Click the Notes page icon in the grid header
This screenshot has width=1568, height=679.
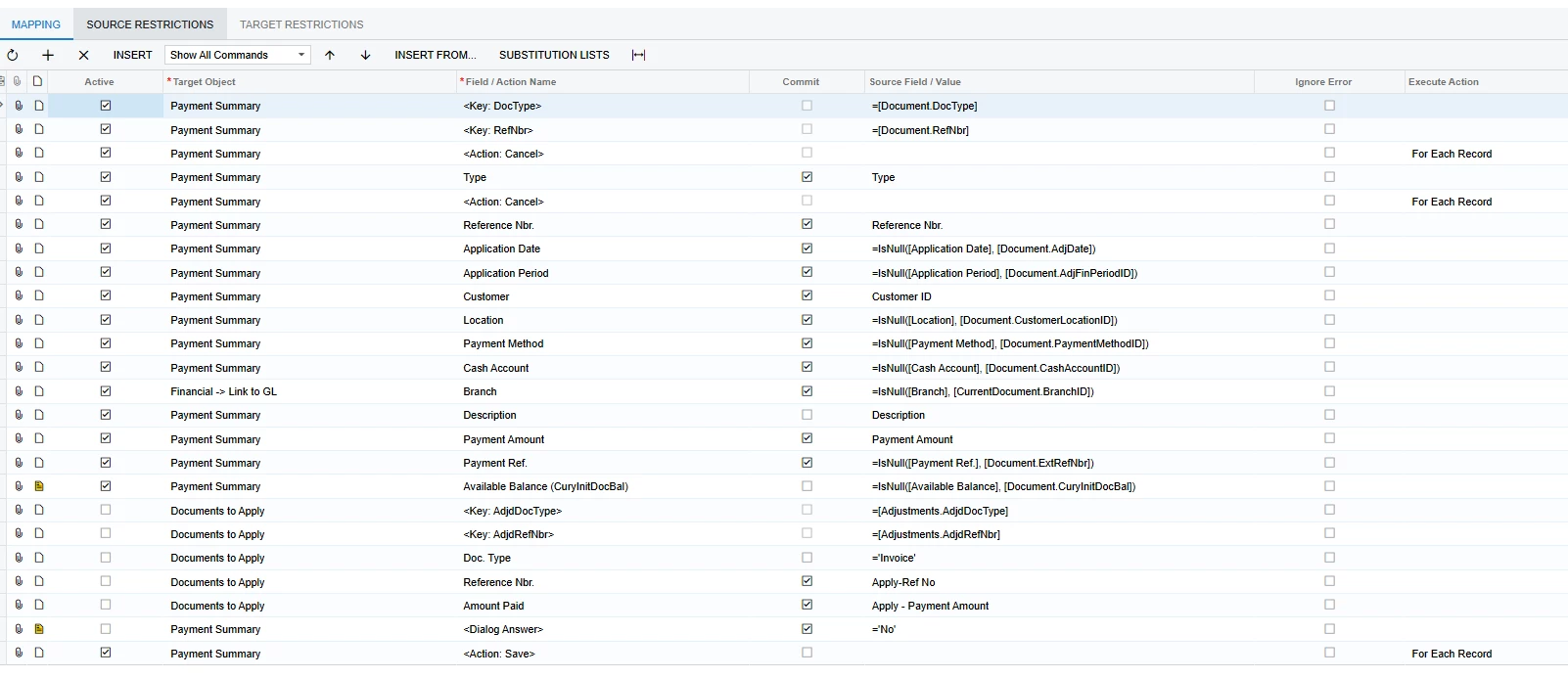(x=38, y=81)
